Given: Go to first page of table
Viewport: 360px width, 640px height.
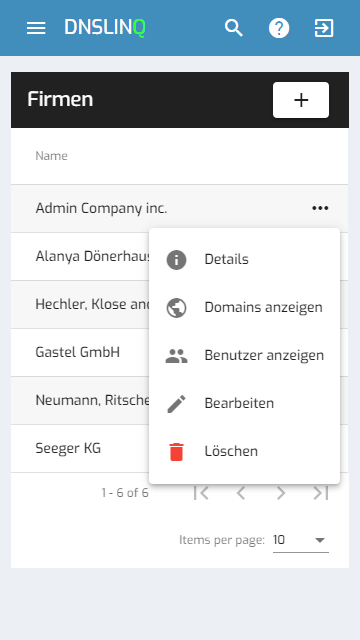Looking at the screenshot, I should [201, 493].
